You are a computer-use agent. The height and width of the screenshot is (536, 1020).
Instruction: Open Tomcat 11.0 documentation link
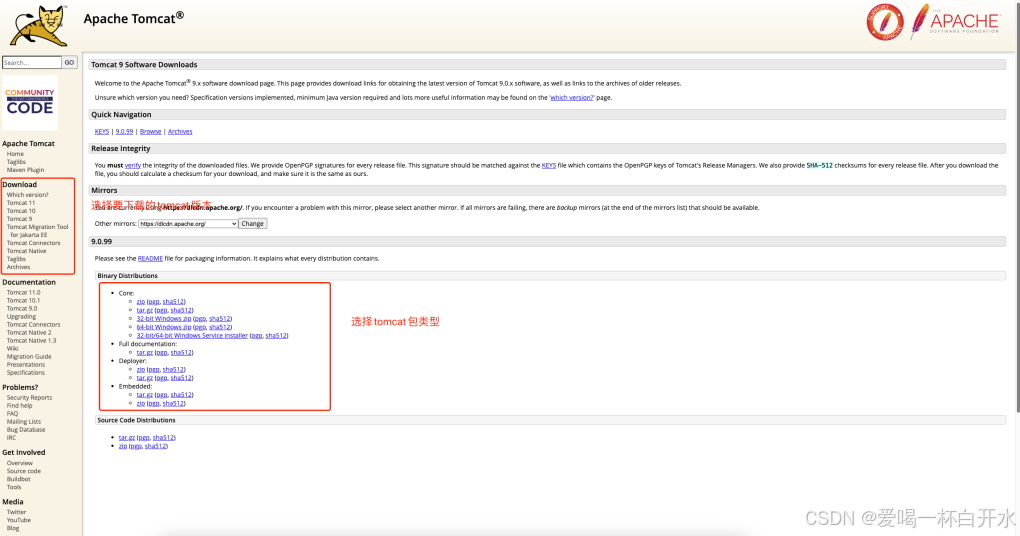click(23, 293)
